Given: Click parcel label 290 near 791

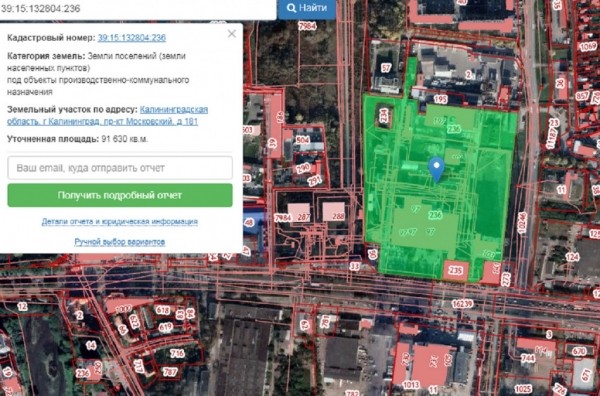Looking at the screenshot, I should point(303,168).
